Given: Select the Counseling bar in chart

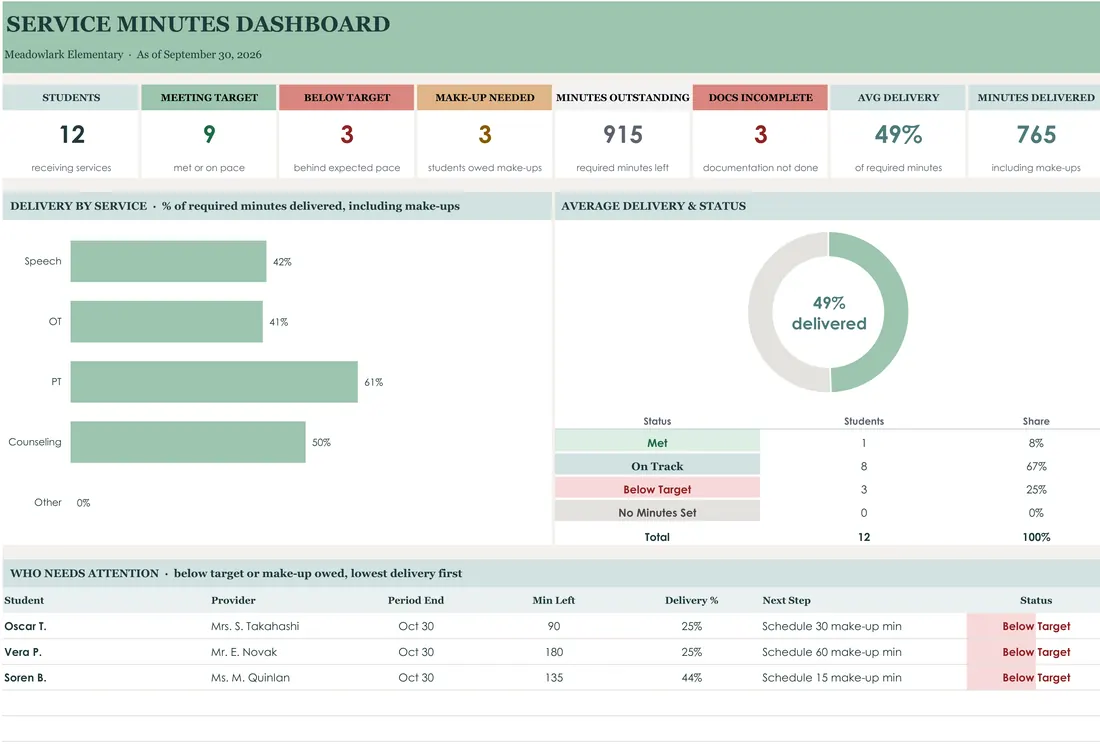Looking at the screenshot, I should 188,442.
